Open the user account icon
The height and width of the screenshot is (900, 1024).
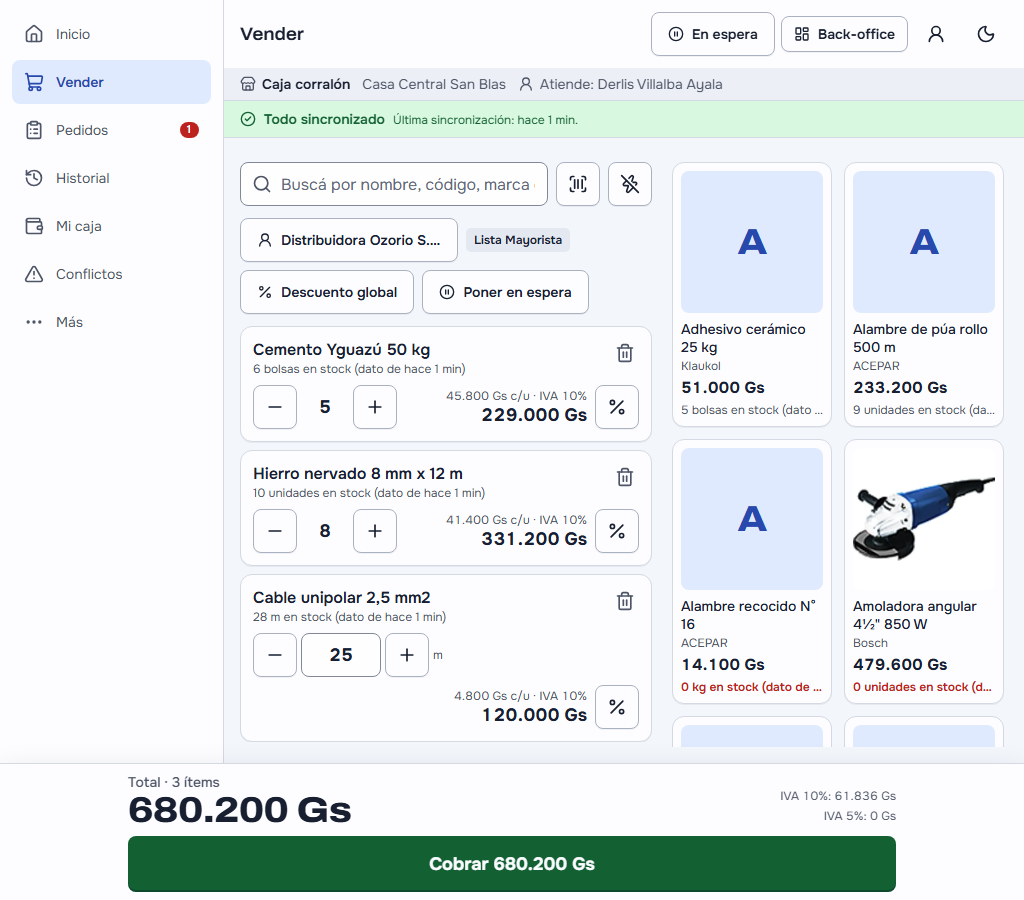pos(936,34)
